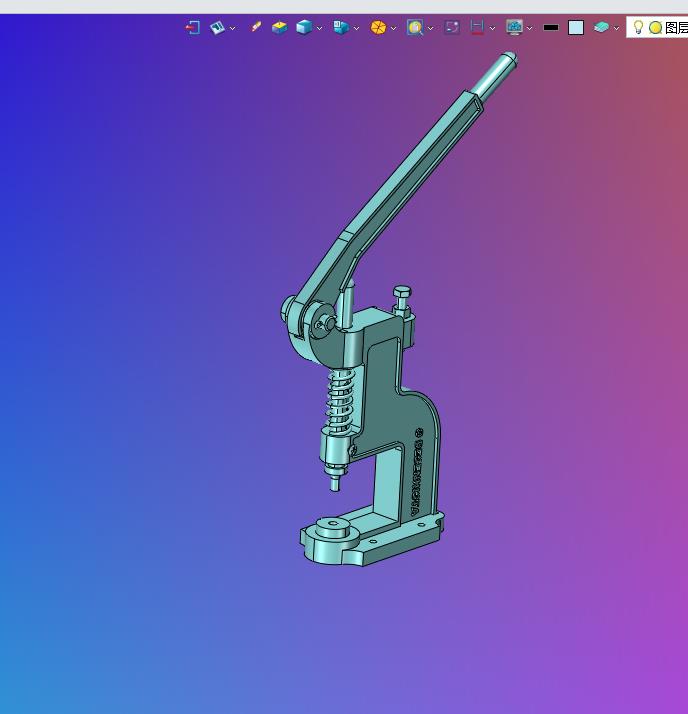Open dropdown next to the tilted panel icon

coord(233,28)
